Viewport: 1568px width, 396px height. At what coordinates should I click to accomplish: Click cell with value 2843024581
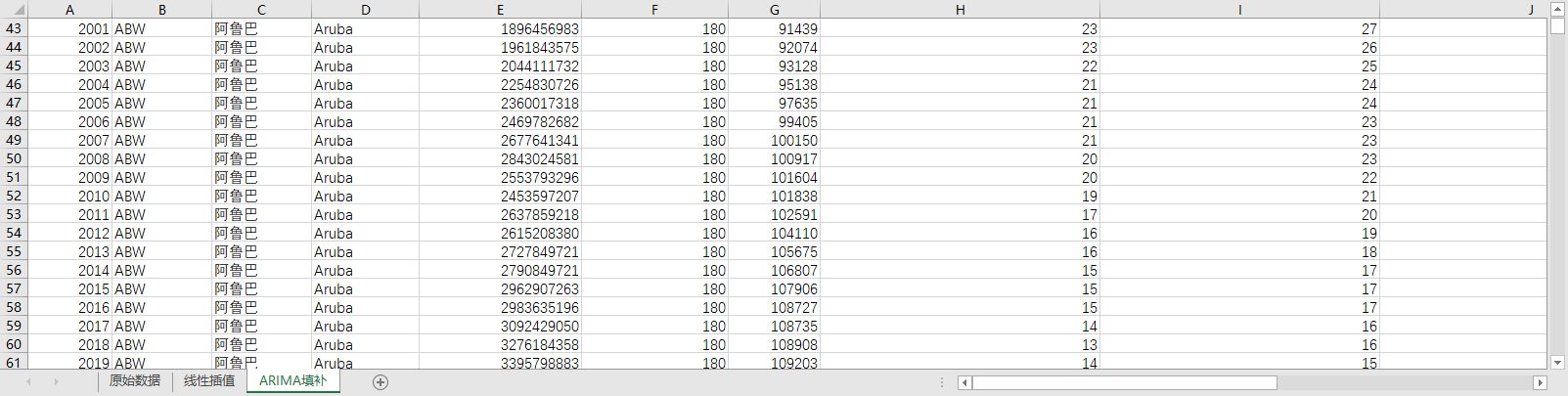(500, 159)
